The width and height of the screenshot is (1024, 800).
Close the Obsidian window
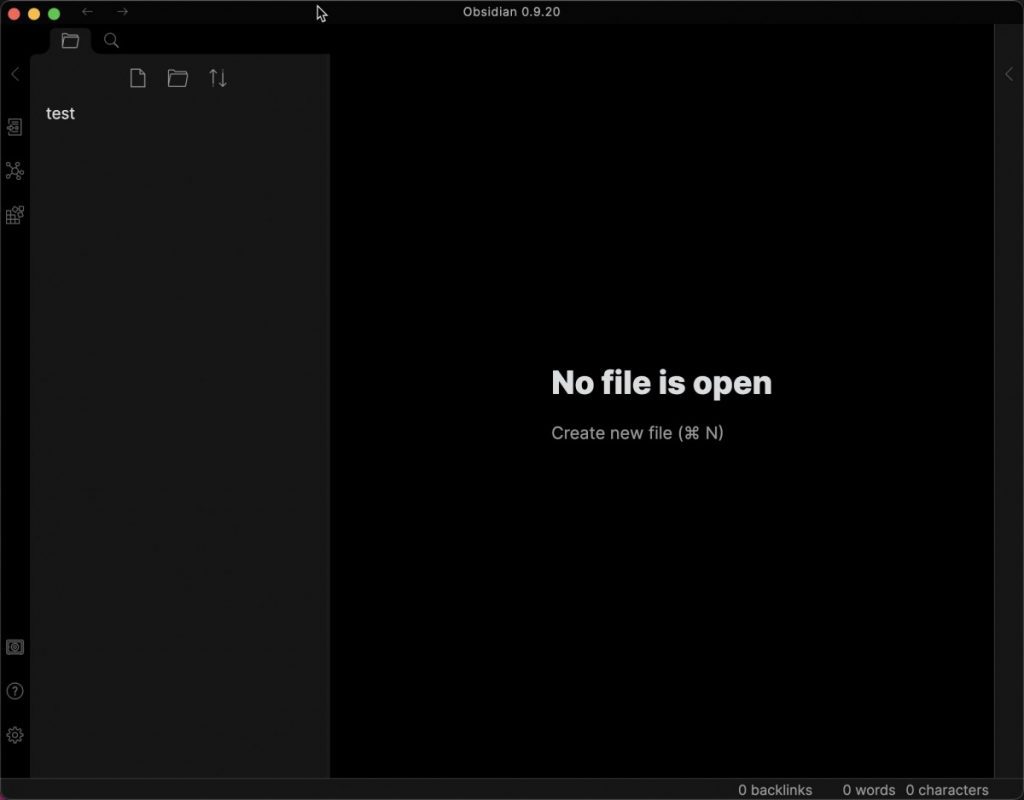(x=14, y=14)
